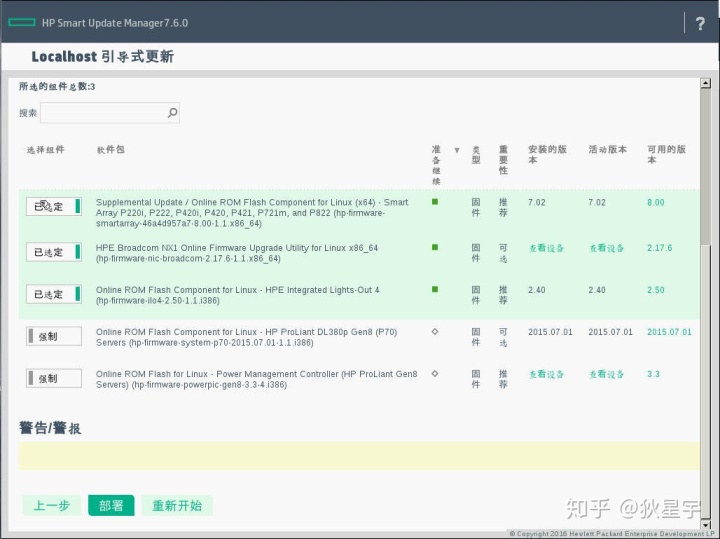Click available version 8.00 link
This screenshot has height=539, width=720.
coord(656,202)
